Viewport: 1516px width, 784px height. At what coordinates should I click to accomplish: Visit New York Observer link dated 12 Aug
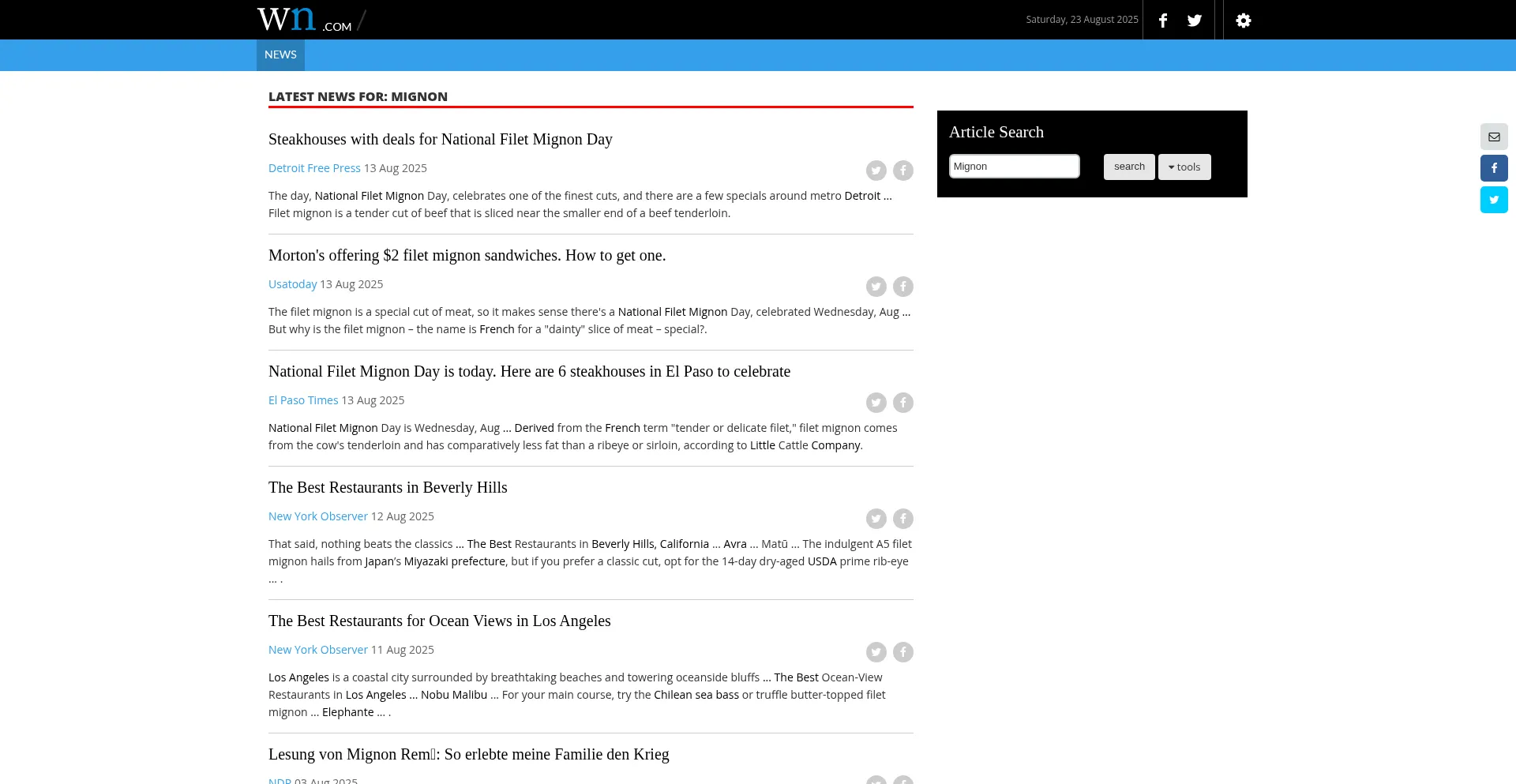[x=318, y=516]
